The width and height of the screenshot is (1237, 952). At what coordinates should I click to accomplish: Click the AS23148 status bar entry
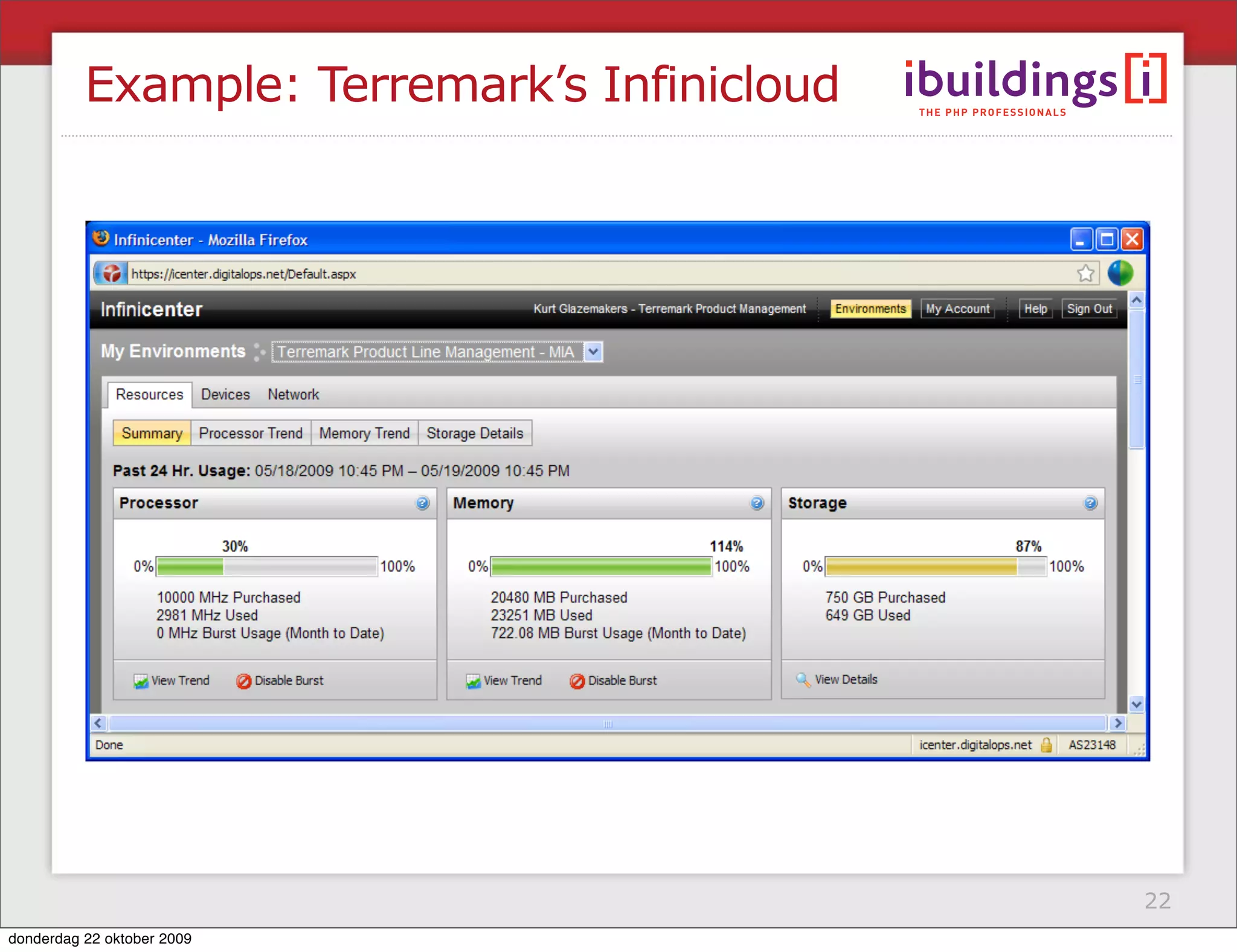tap(1092, 745)
